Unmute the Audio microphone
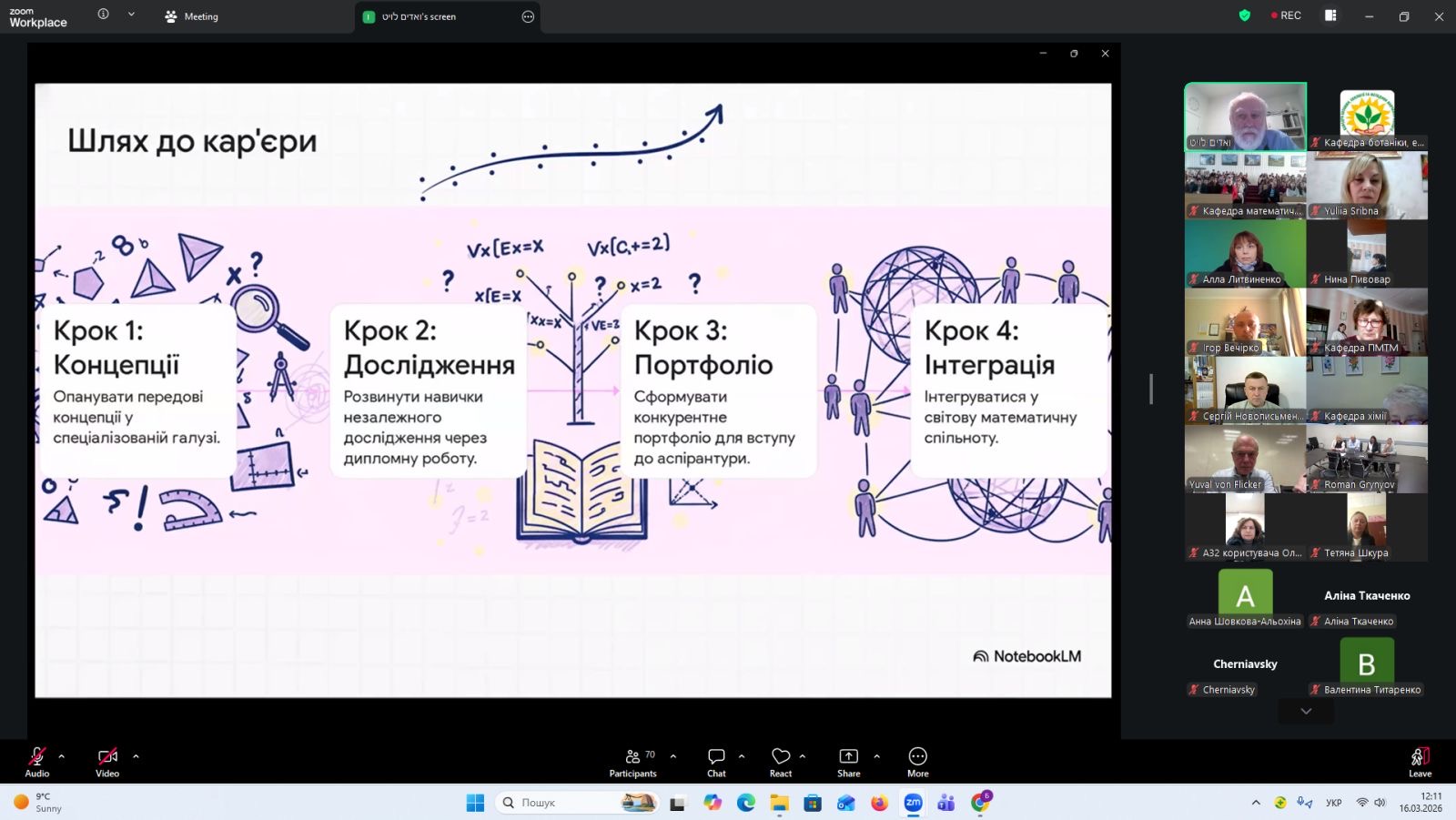Image resolution: width=1456 pixels, height=820 pixels. point(36,762)
